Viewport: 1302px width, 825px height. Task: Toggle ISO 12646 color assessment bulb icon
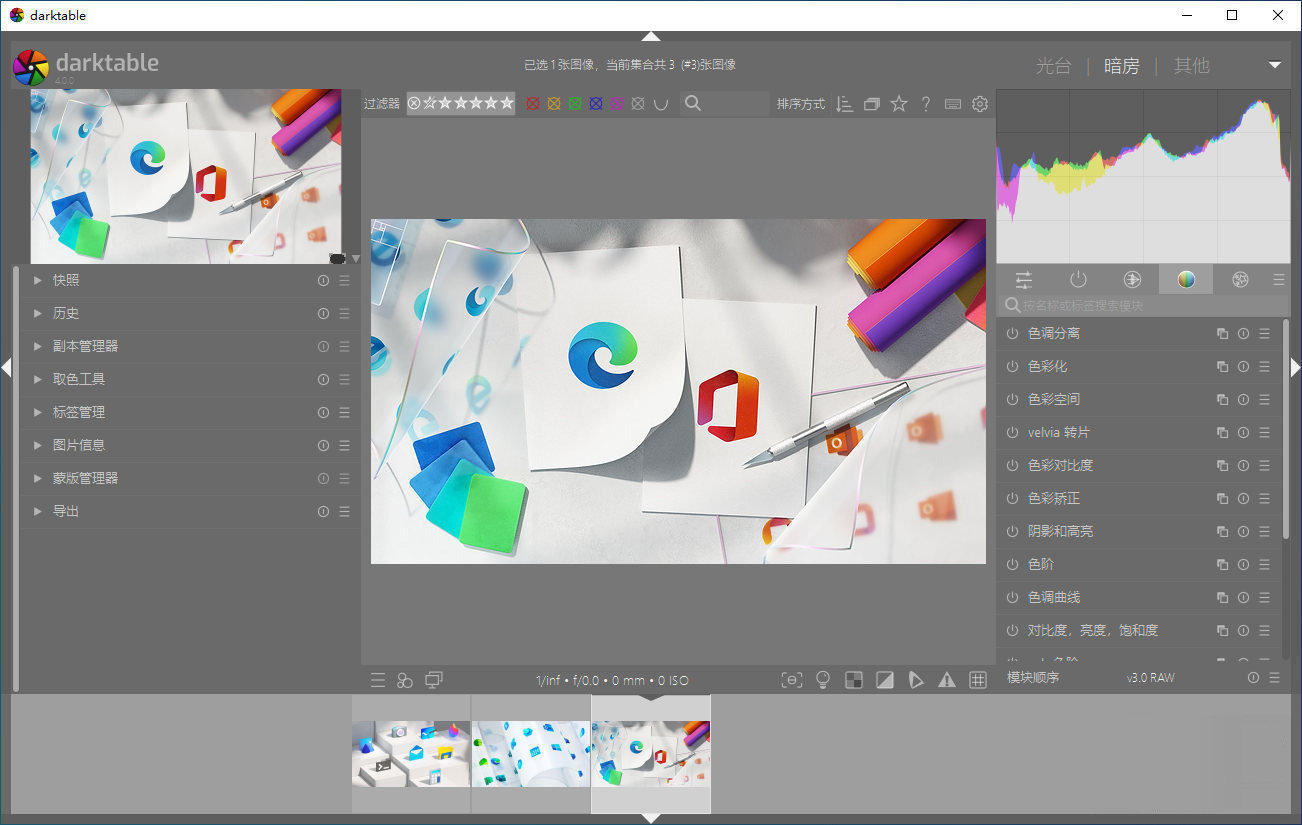pyautogui.click(x=823, y=680)
